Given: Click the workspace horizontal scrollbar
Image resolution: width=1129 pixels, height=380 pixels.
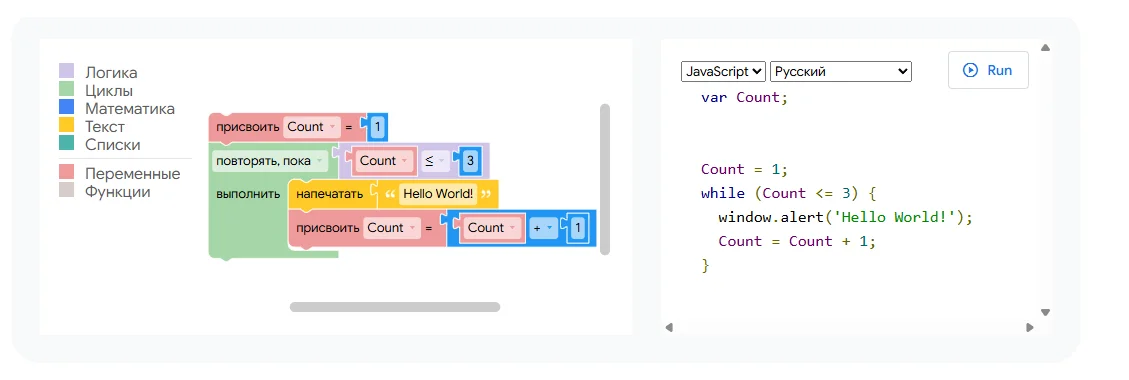Looking at the screenshot, I should (x=395, y=307).
